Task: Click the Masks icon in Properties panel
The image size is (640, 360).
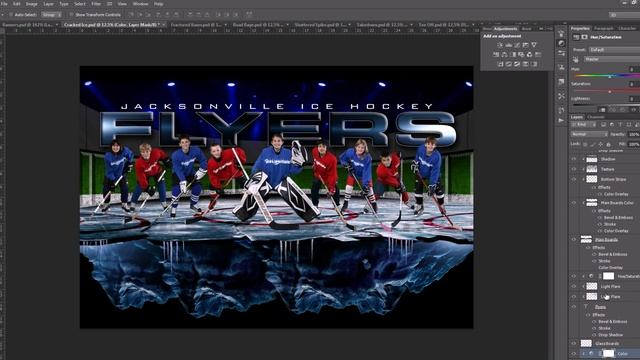Action: tap(584, 37)
